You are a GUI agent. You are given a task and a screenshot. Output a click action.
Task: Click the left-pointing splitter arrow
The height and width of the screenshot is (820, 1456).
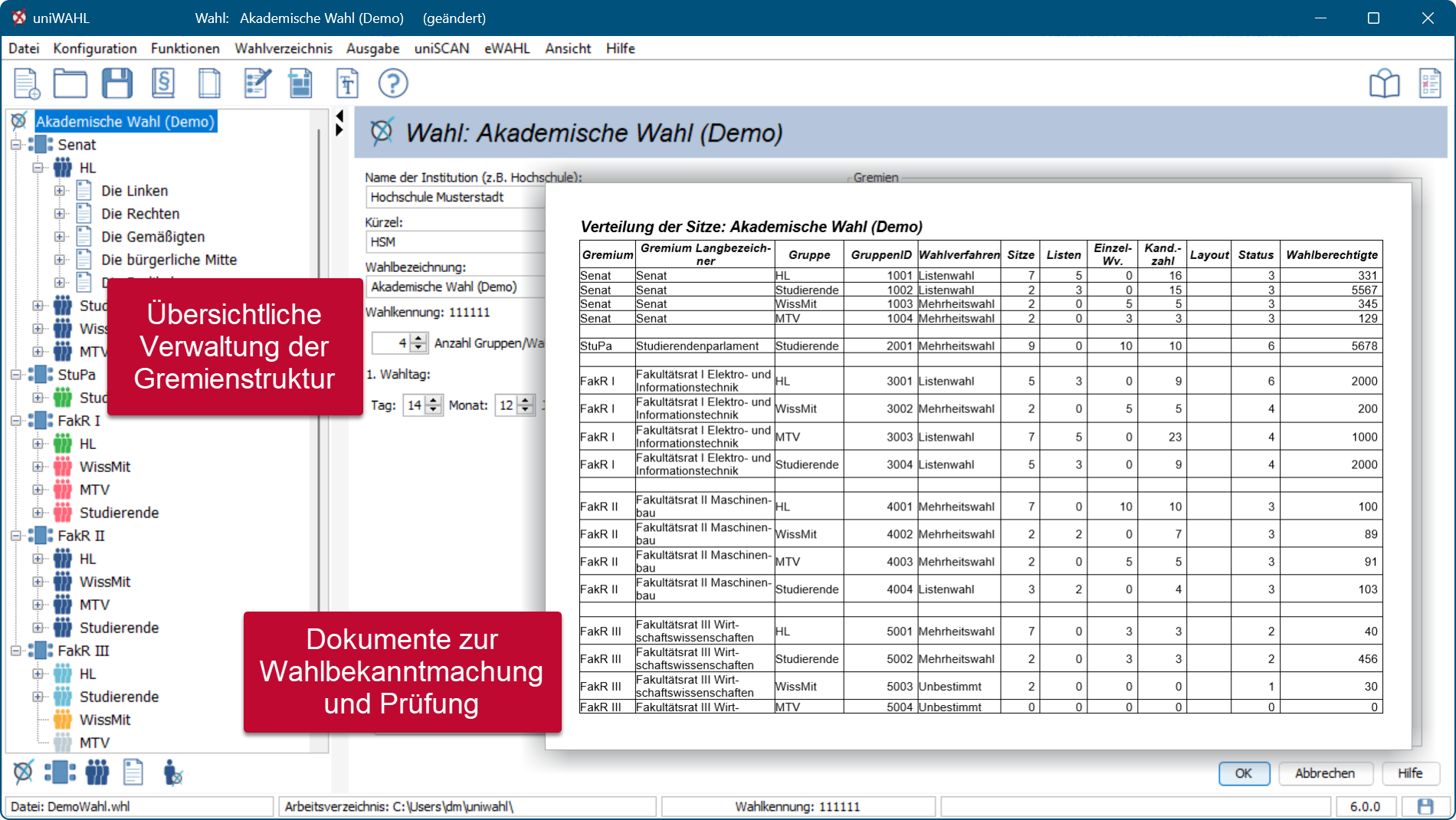(x=339, y=116)
